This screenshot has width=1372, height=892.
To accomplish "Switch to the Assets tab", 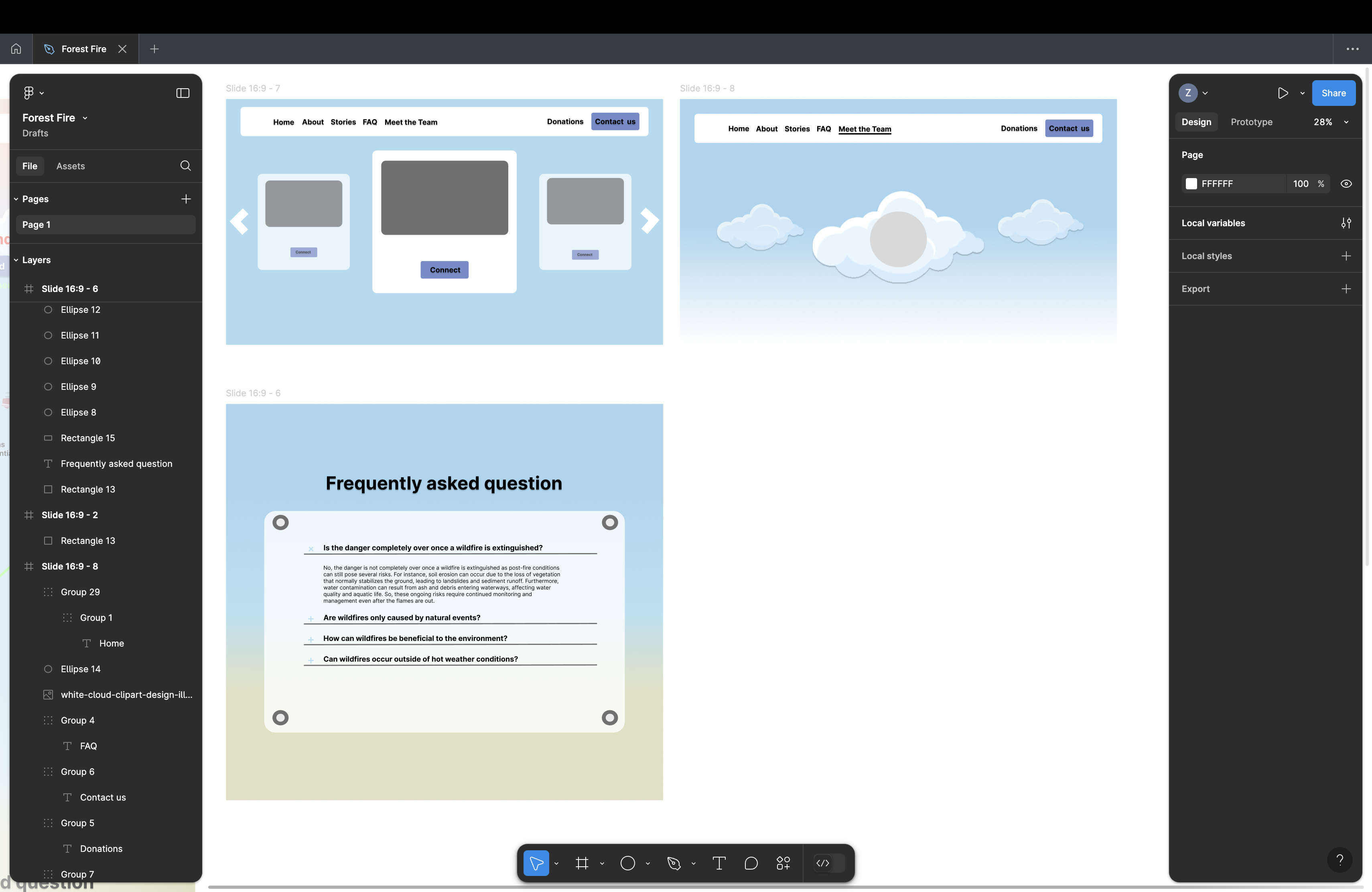I will [x=70, y=166].
